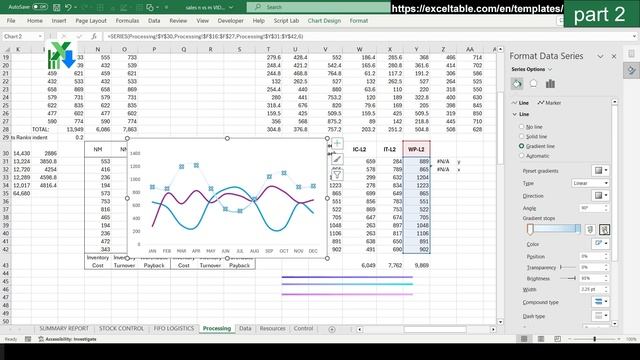Click the New sheet plus icon

(332, 329)
